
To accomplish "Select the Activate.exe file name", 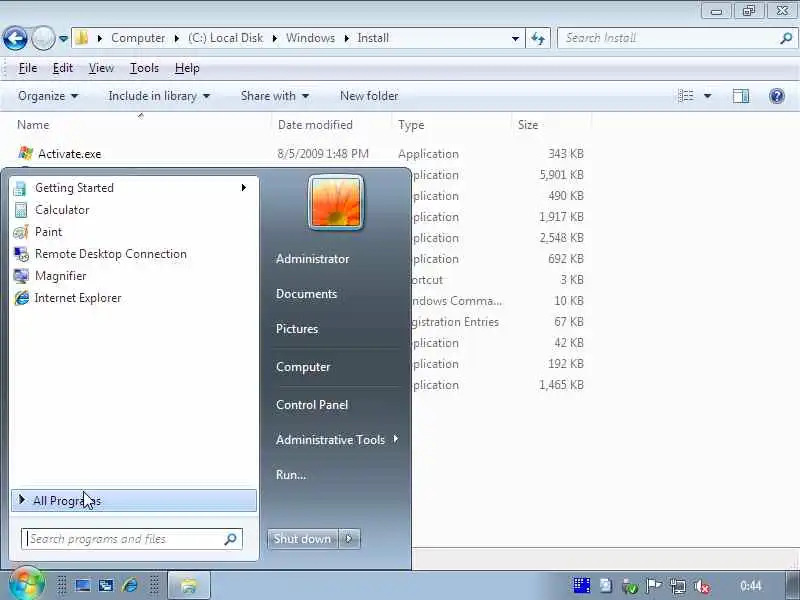I will coord(70,154).
